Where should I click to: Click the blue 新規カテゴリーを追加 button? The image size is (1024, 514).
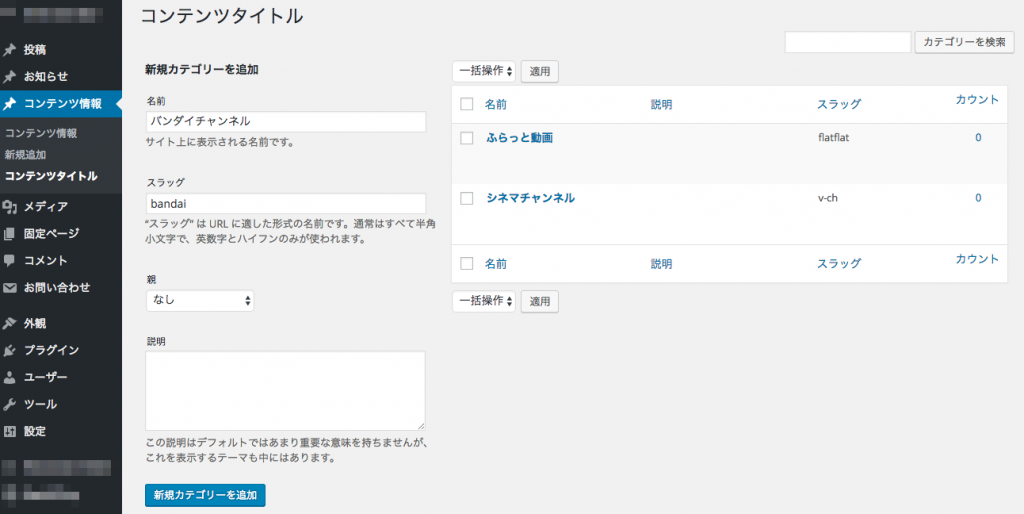coord(205,495)
